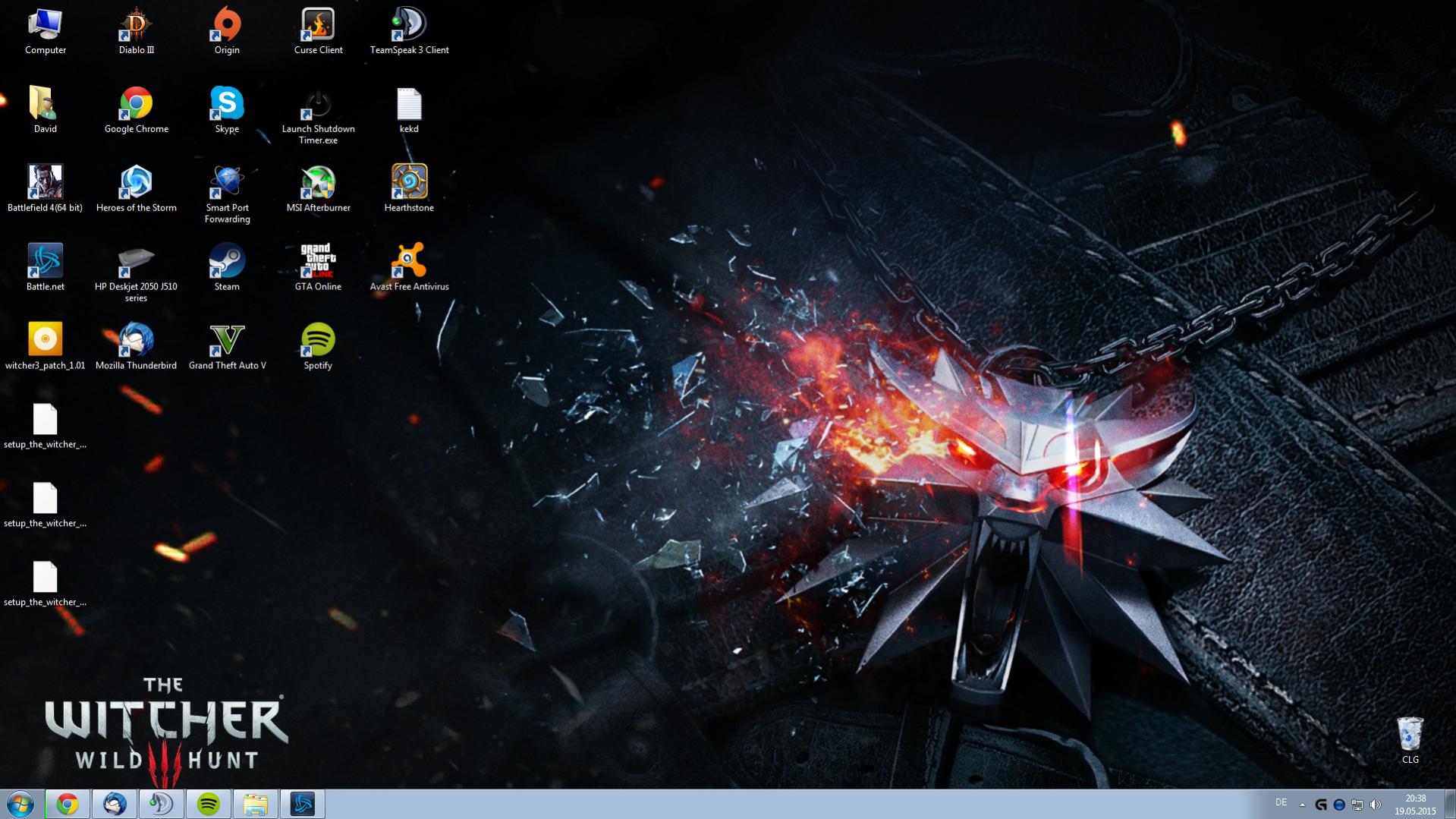
Task: Click the witcher3_patch_1.01 disc icon
Action: point(45,341)
